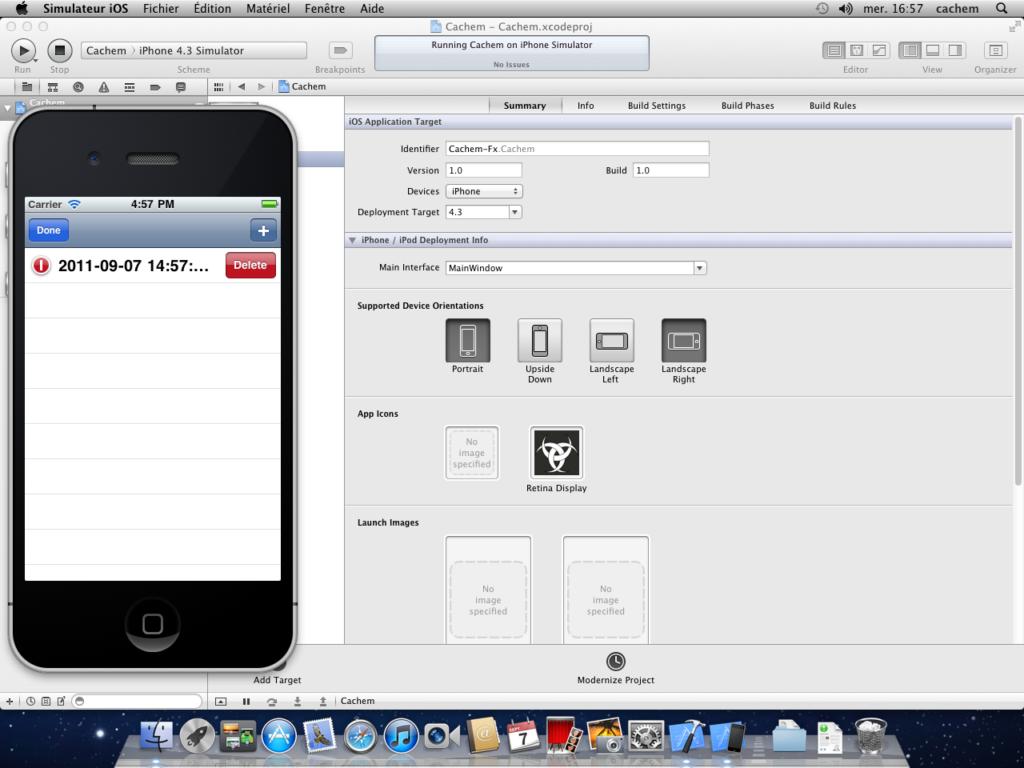
Task: Open the Main Interface dropdown arrow
Action: click(x=699, y=268)
